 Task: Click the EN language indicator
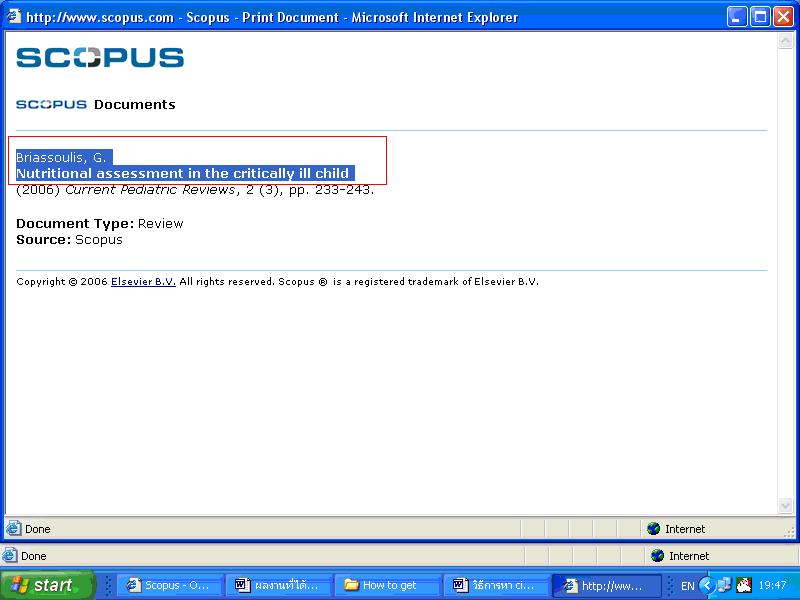pyautogui.click(x=687, y=586)
